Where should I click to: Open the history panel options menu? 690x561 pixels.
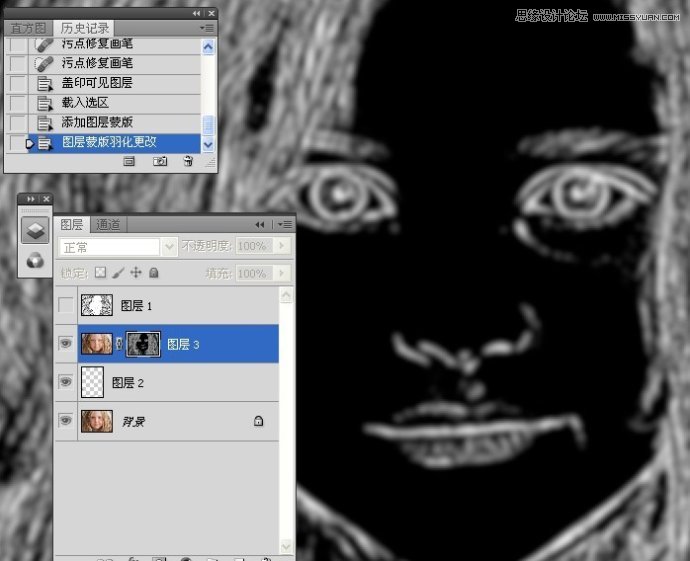click(x=207, y=28)
